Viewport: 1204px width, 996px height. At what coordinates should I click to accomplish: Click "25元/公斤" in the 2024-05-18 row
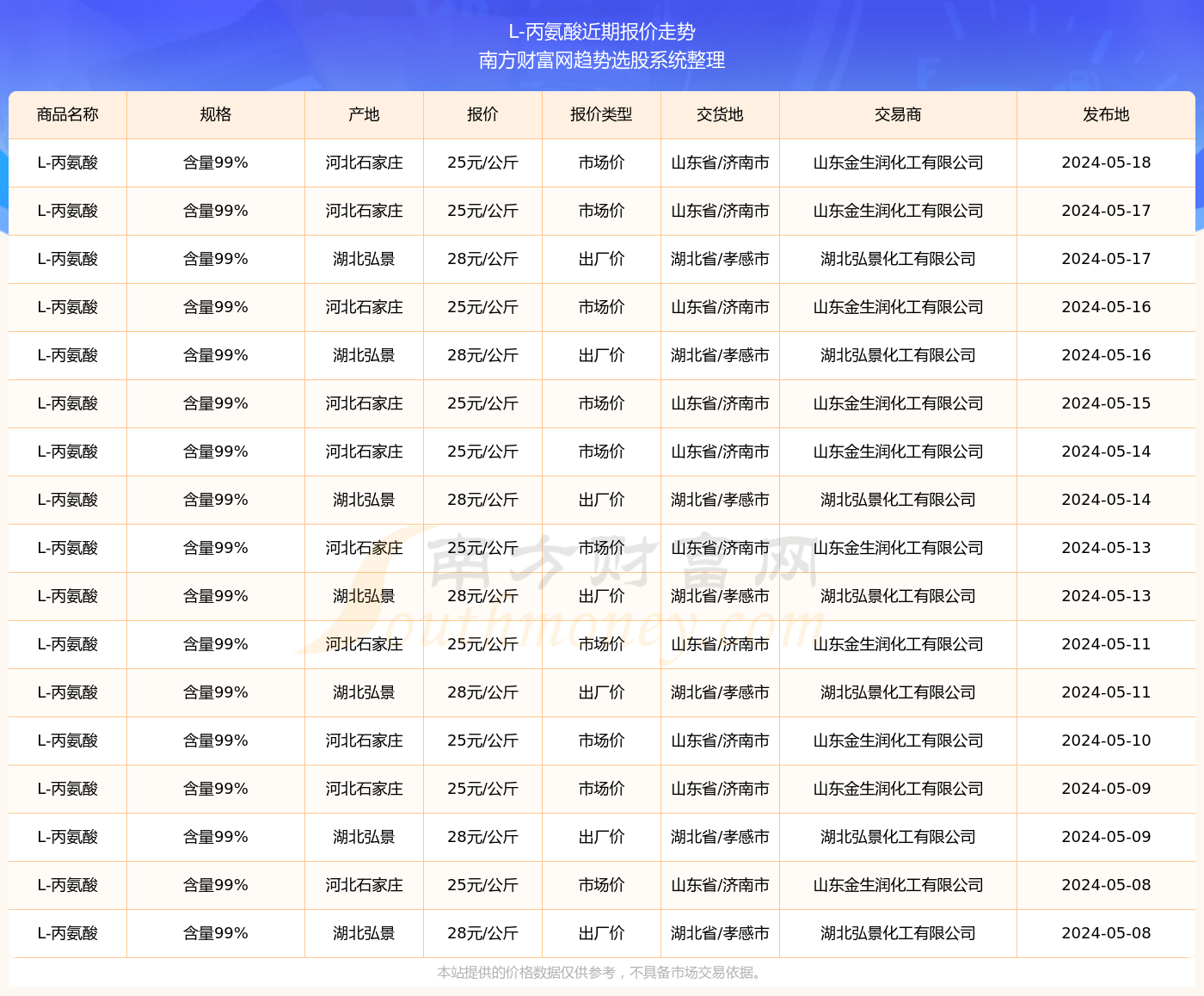(x=482, y=163)
